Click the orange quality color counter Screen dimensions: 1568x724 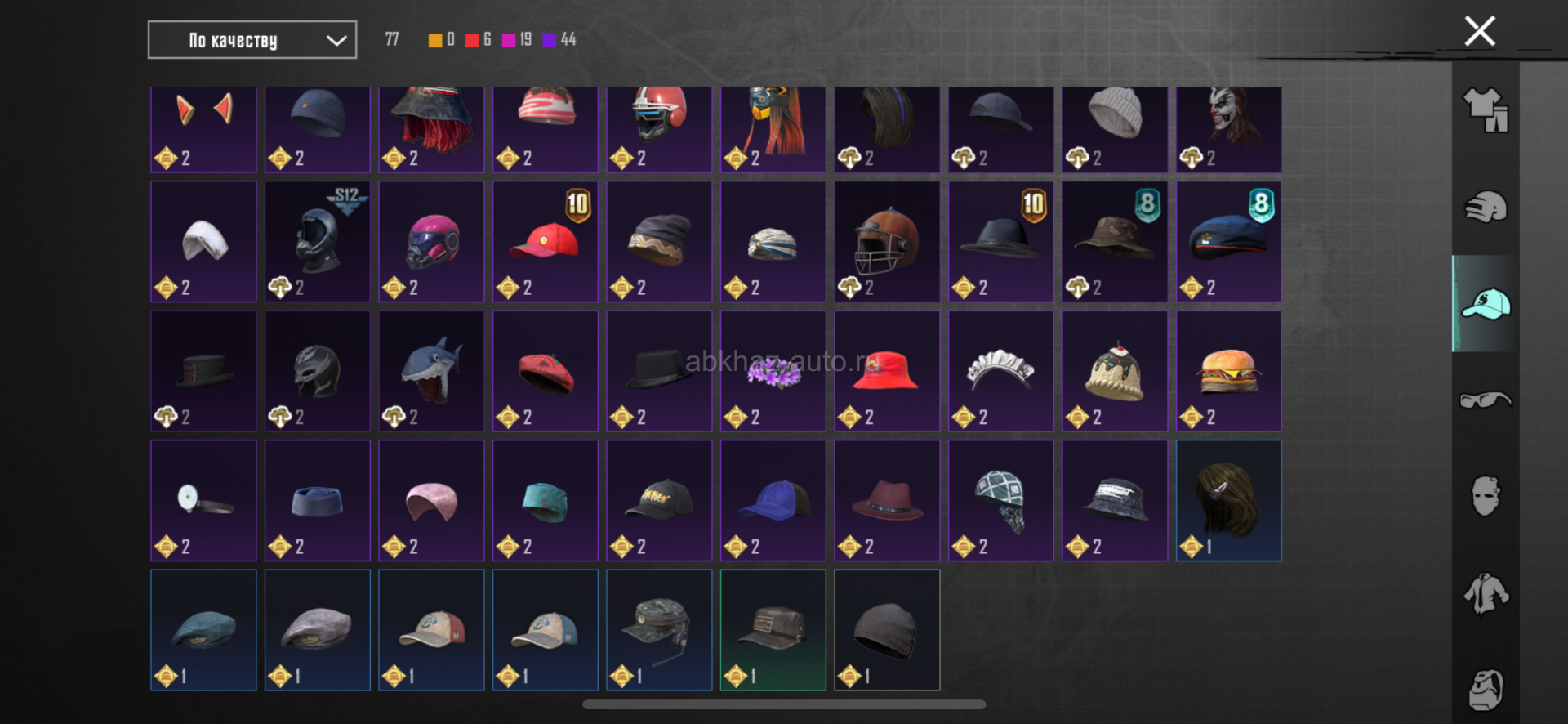442,40
